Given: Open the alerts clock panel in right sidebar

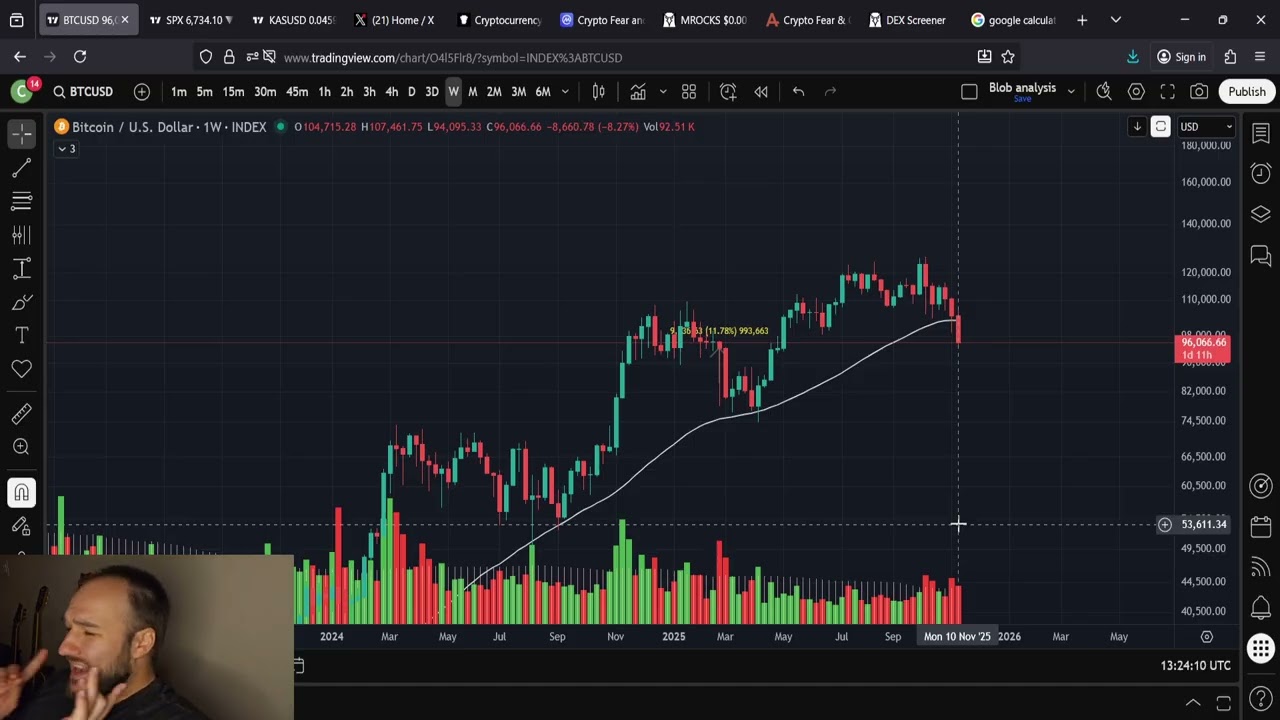Looking at the screenshot, I should 1260,174.
